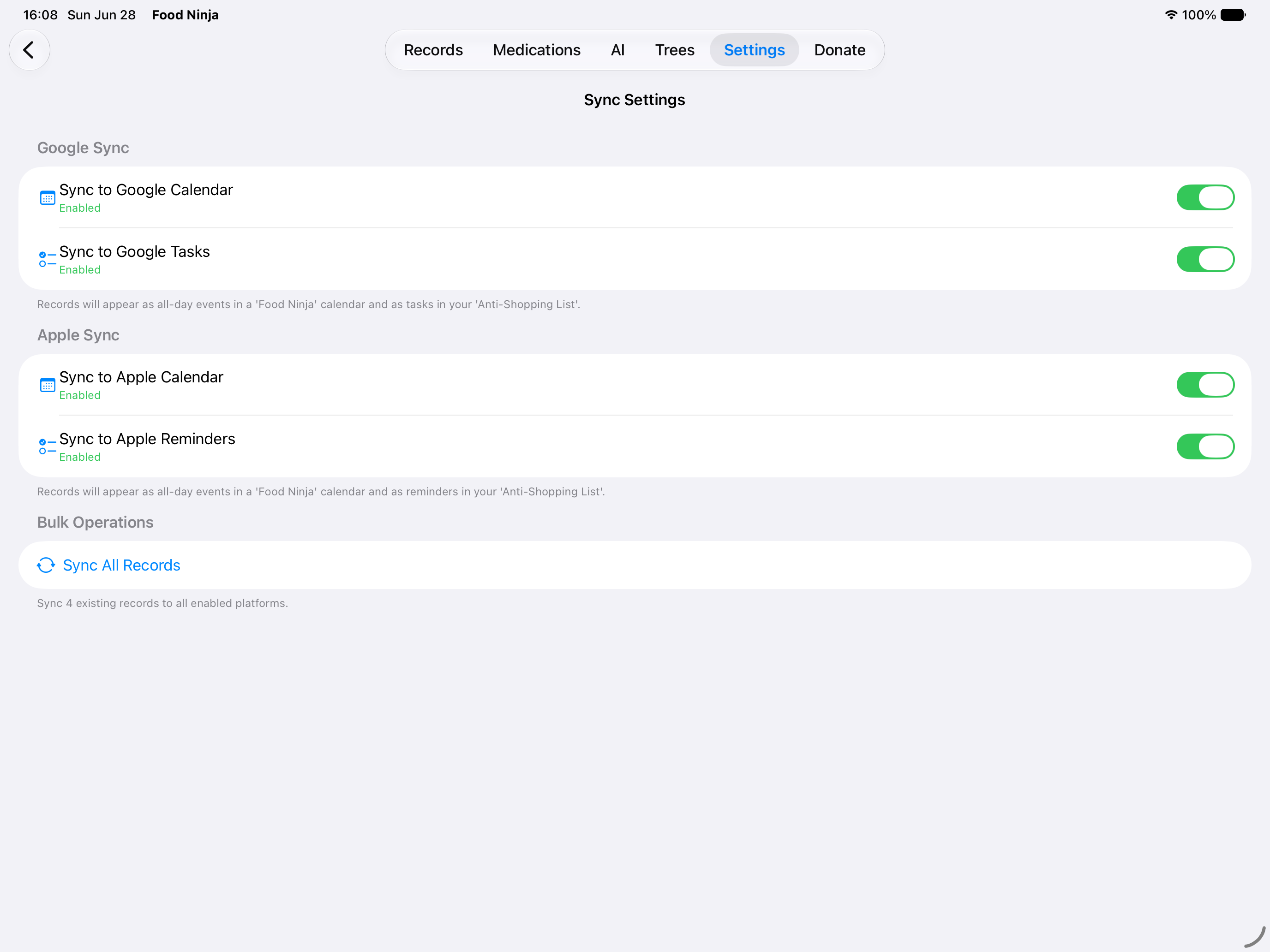Switch to the Medications tab
Screen dimensions: 1270x952
click(537, 50)
